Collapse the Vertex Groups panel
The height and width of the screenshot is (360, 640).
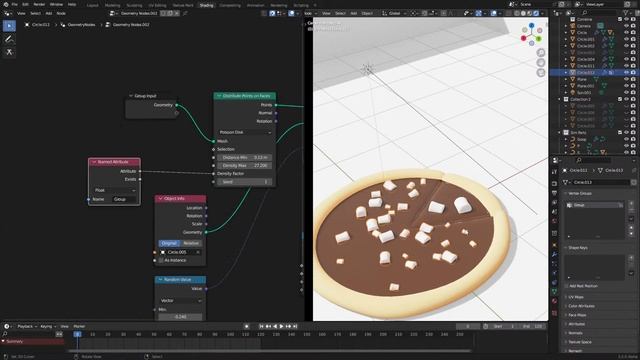tap(566, 193)
